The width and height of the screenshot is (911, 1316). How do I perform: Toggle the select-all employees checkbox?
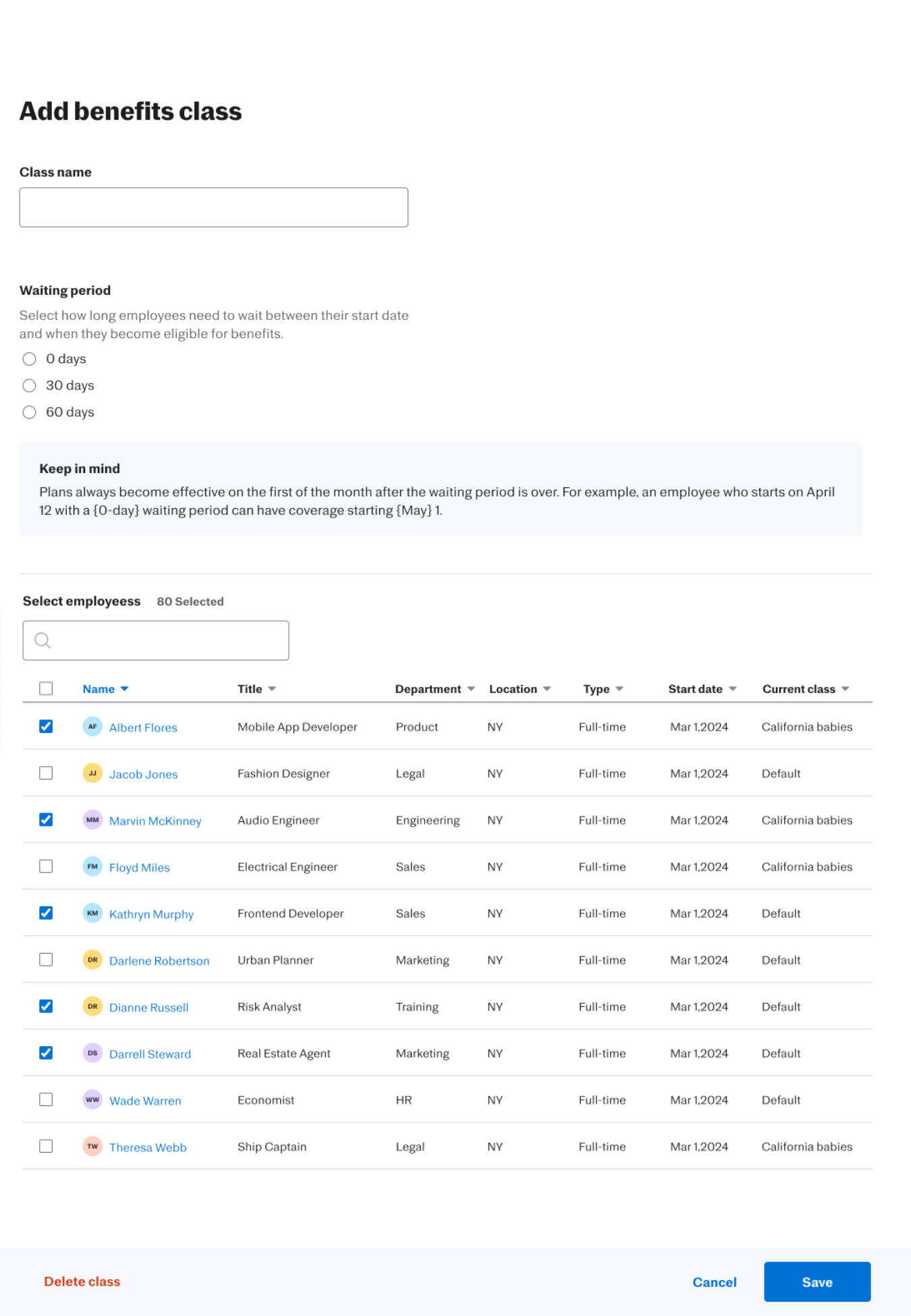(46, 688)
